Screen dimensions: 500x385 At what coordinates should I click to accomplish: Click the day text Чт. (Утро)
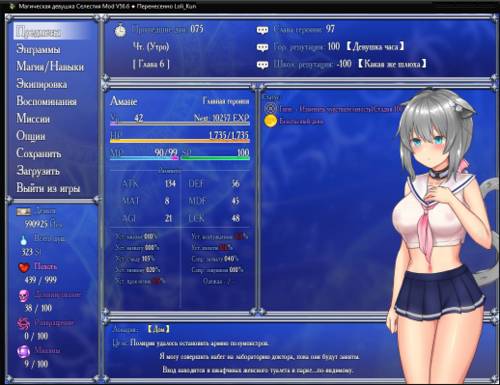151,47
